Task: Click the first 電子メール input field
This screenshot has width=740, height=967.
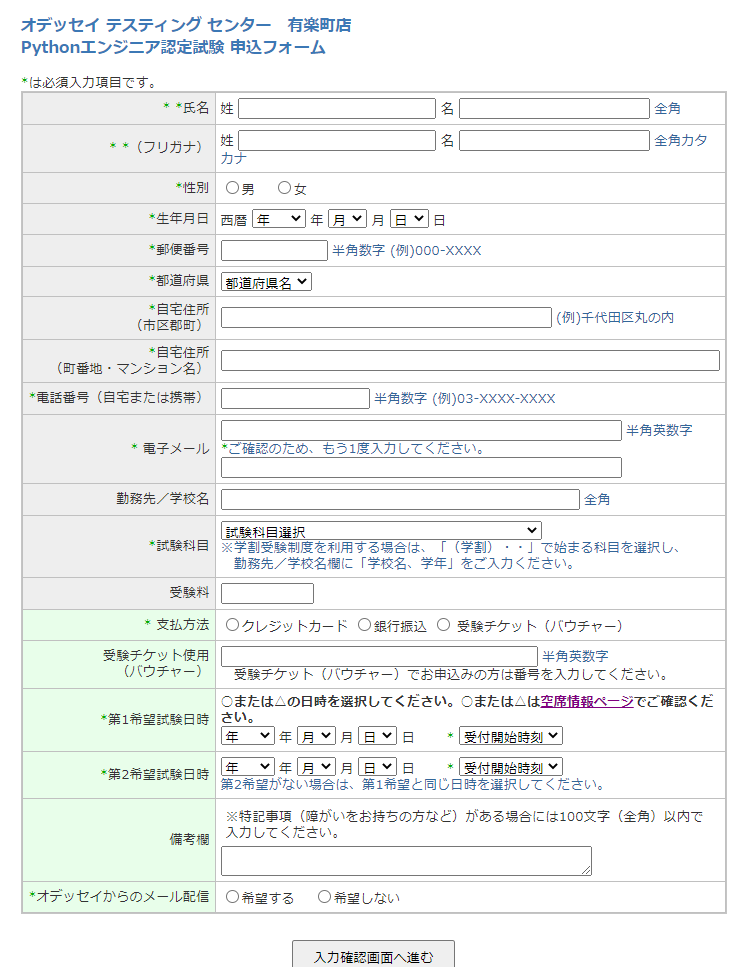Action: pyautogui.click(x=421, y=430)
